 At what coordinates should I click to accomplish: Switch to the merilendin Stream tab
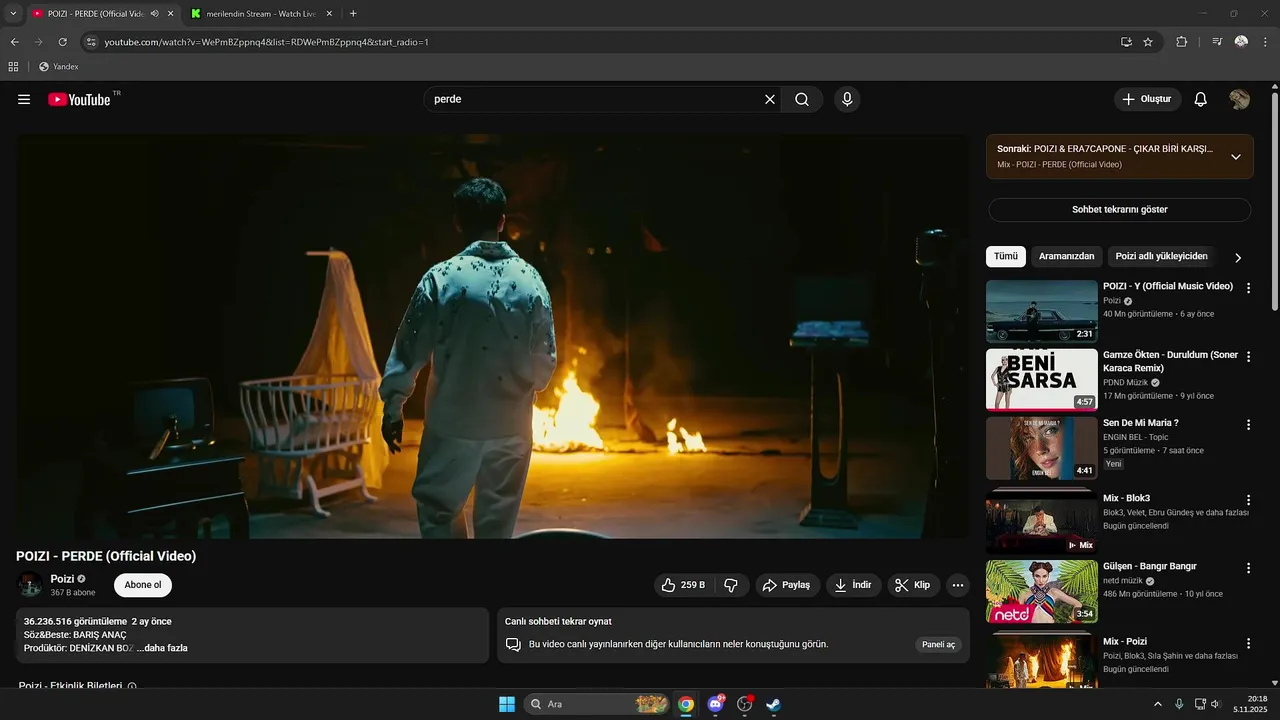(262, 14)
